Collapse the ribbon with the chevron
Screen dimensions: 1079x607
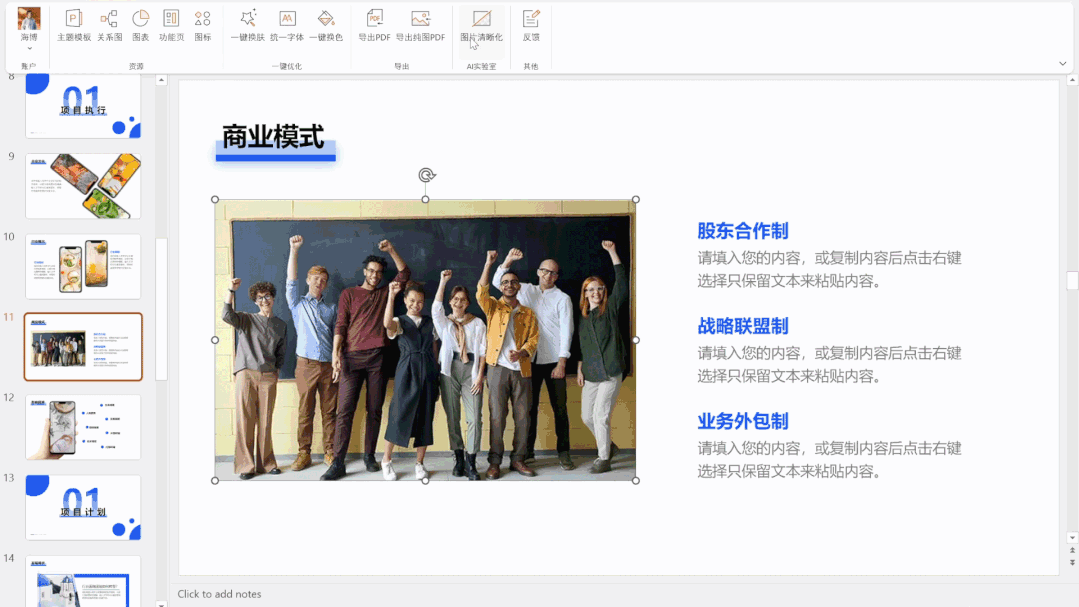coord(1062,63)
